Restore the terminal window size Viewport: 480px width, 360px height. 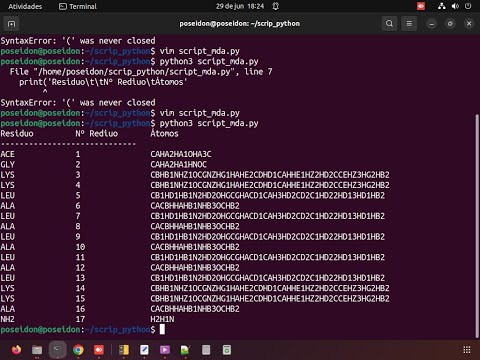pyautogui.click(x=450, y=24)
